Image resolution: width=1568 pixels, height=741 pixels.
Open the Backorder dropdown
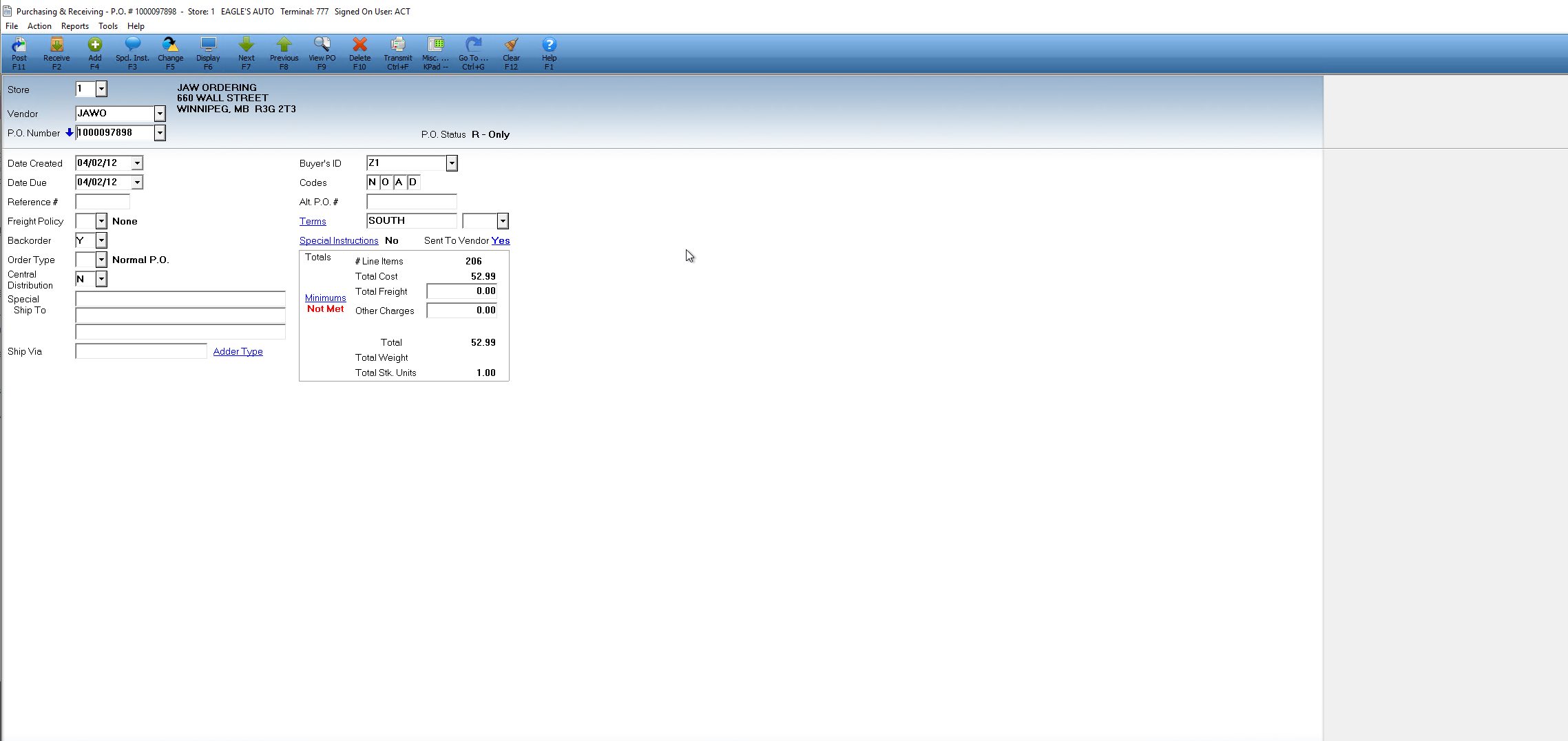click(101, 240)
